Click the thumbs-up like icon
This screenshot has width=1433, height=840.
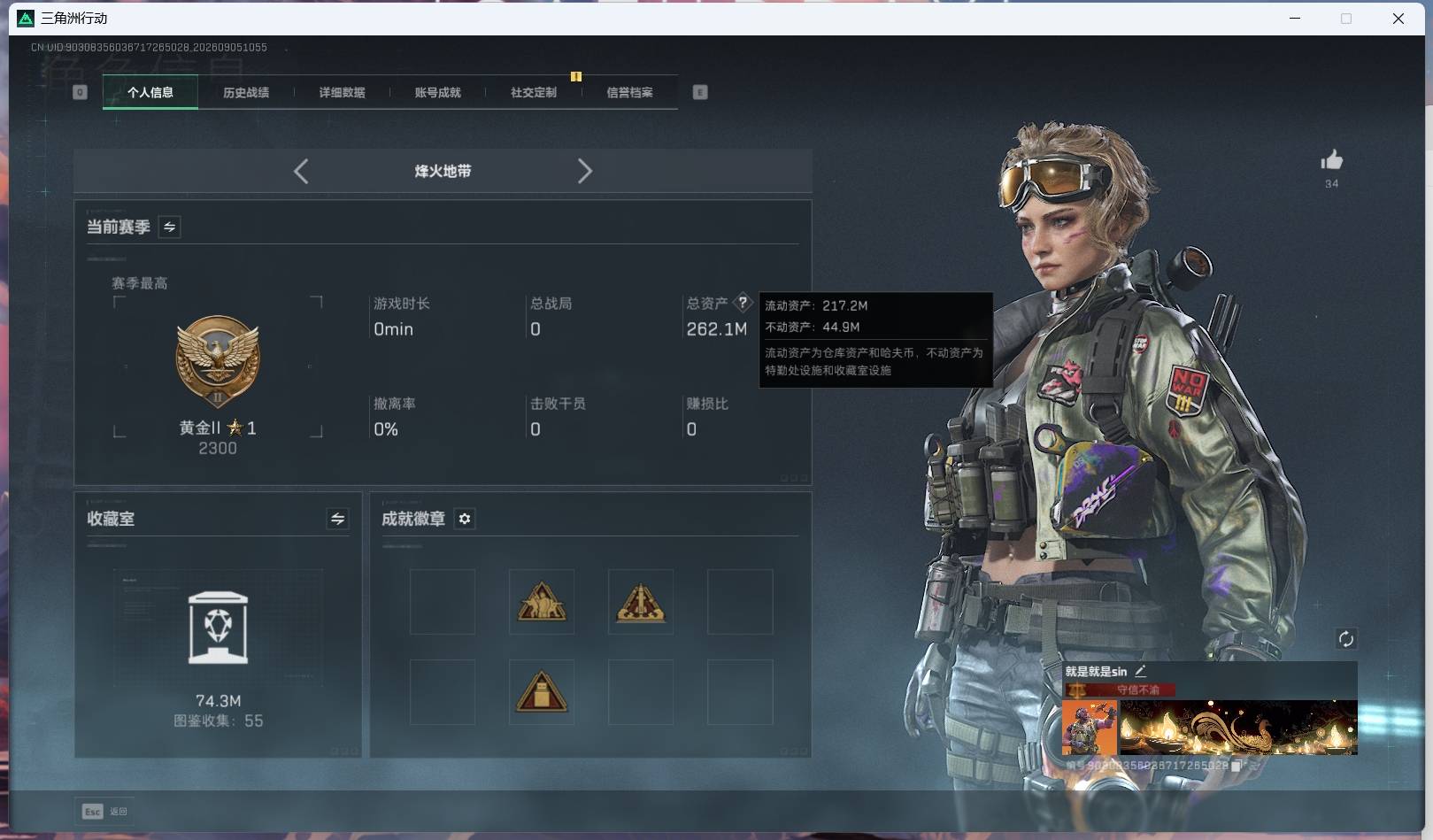point(1331,159)
